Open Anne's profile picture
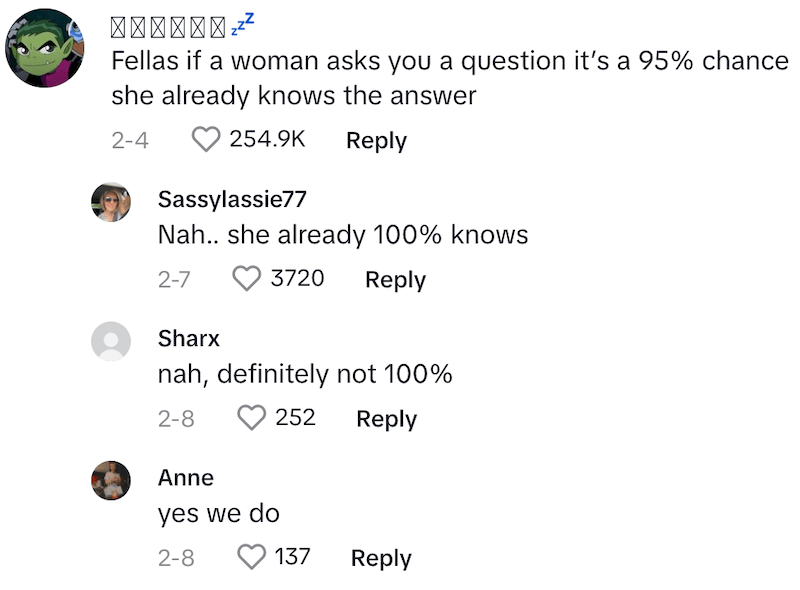The image size is (800, 590). (x=111, y=480)
